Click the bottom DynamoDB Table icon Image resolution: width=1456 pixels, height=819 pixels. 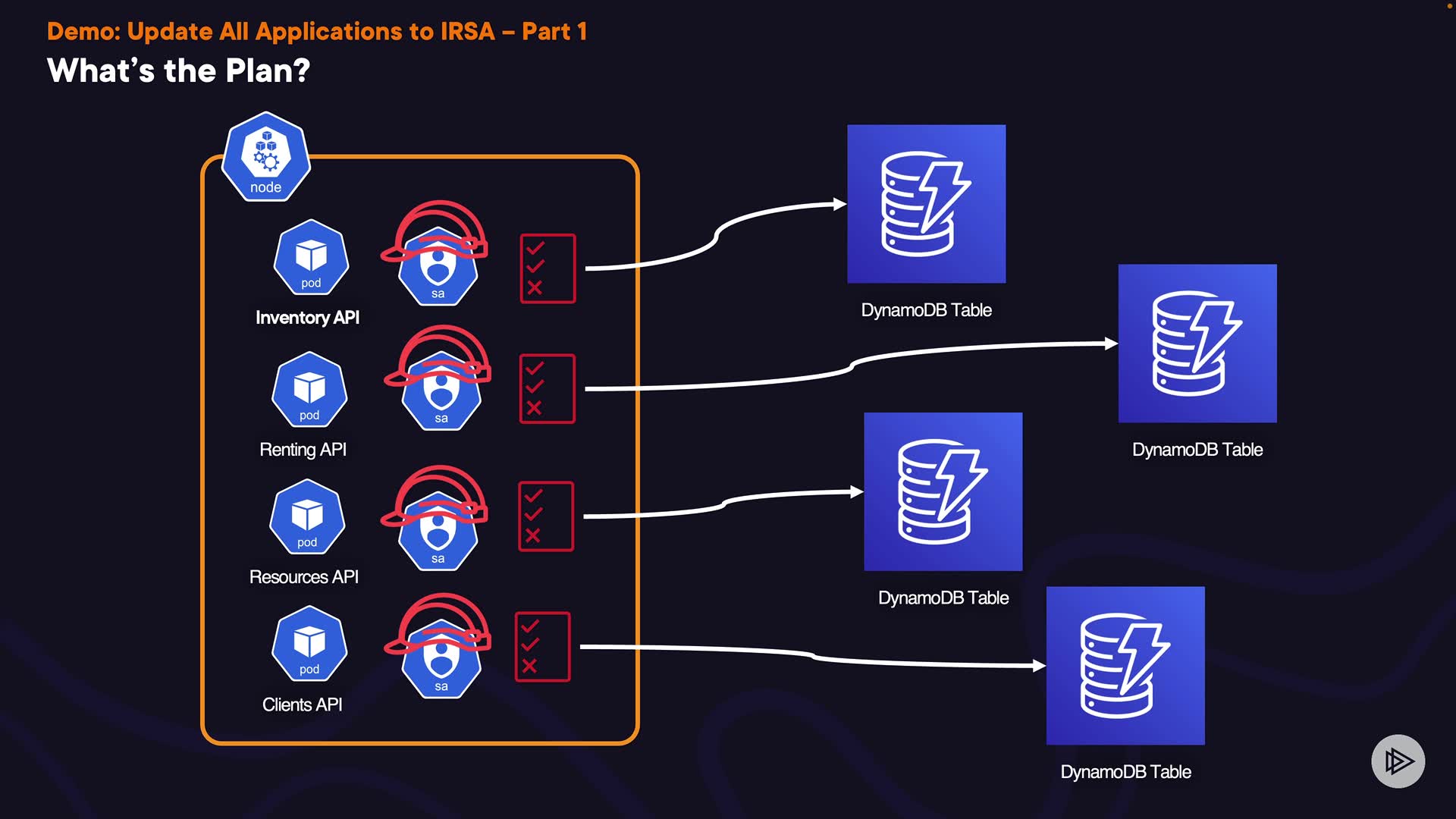coord(1125,666)
